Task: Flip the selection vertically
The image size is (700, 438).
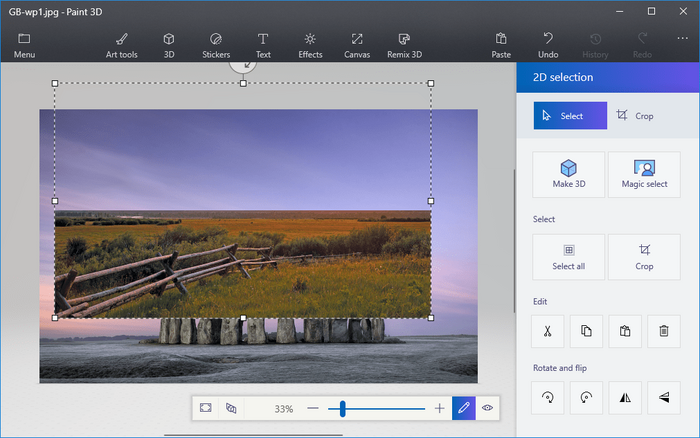Action: point(663,398)
